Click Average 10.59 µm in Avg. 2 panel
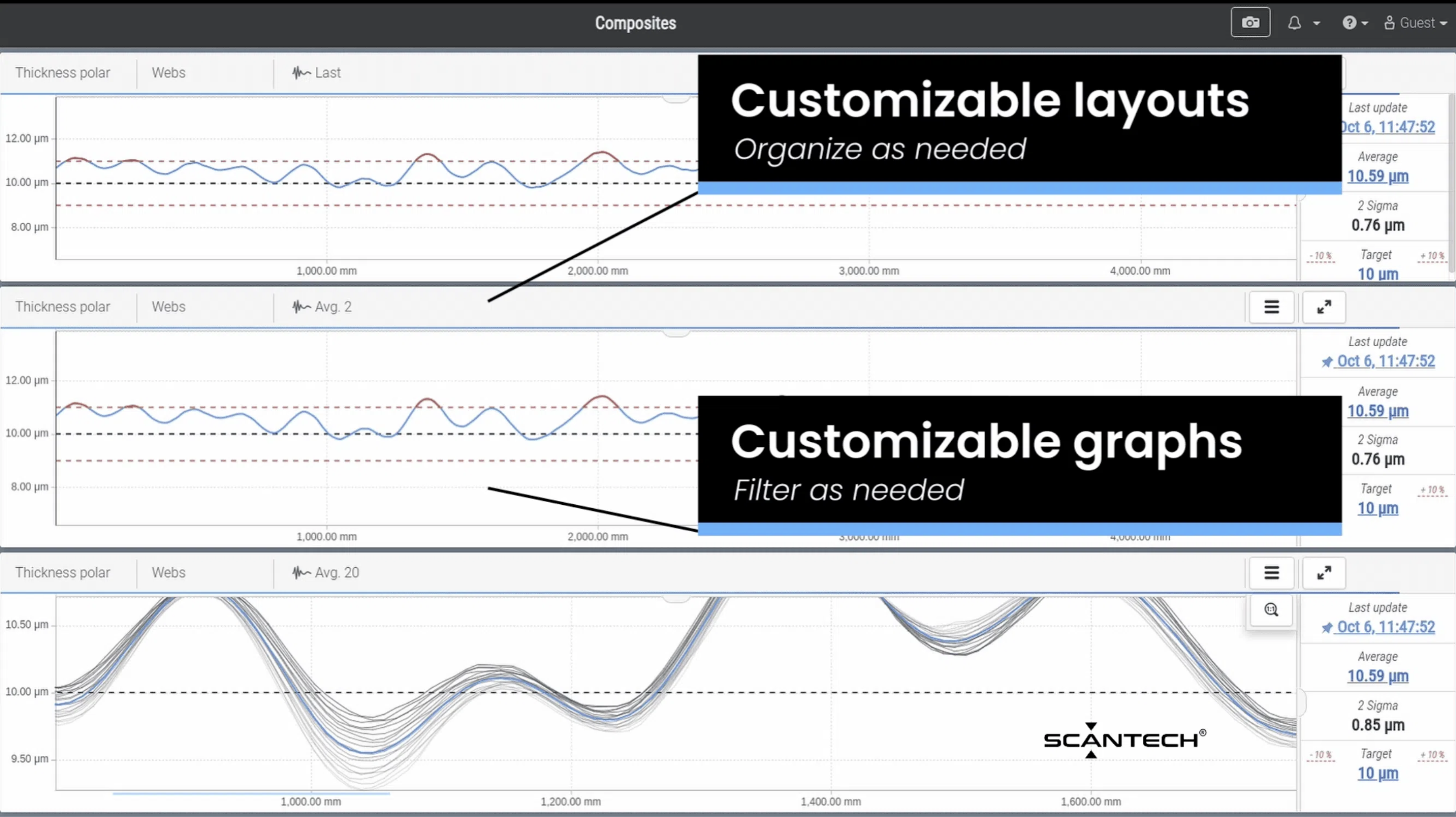 [1378, 411]
